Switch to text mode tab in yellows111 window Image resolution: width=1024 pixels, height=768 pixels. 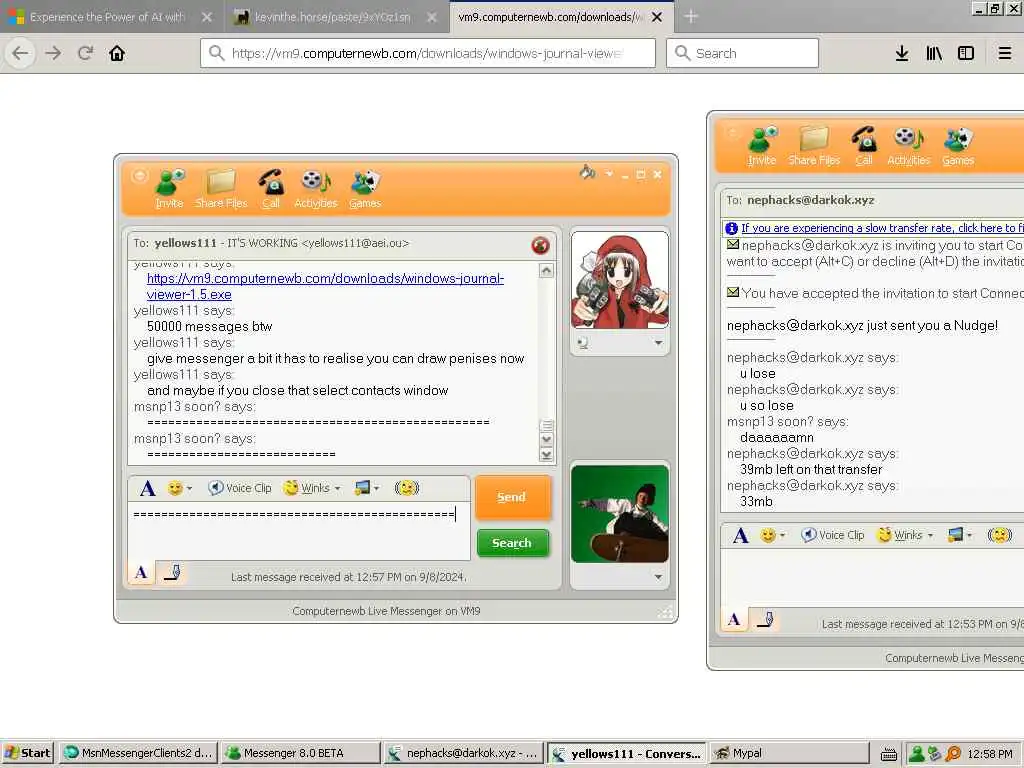click(x=141, y=573)
